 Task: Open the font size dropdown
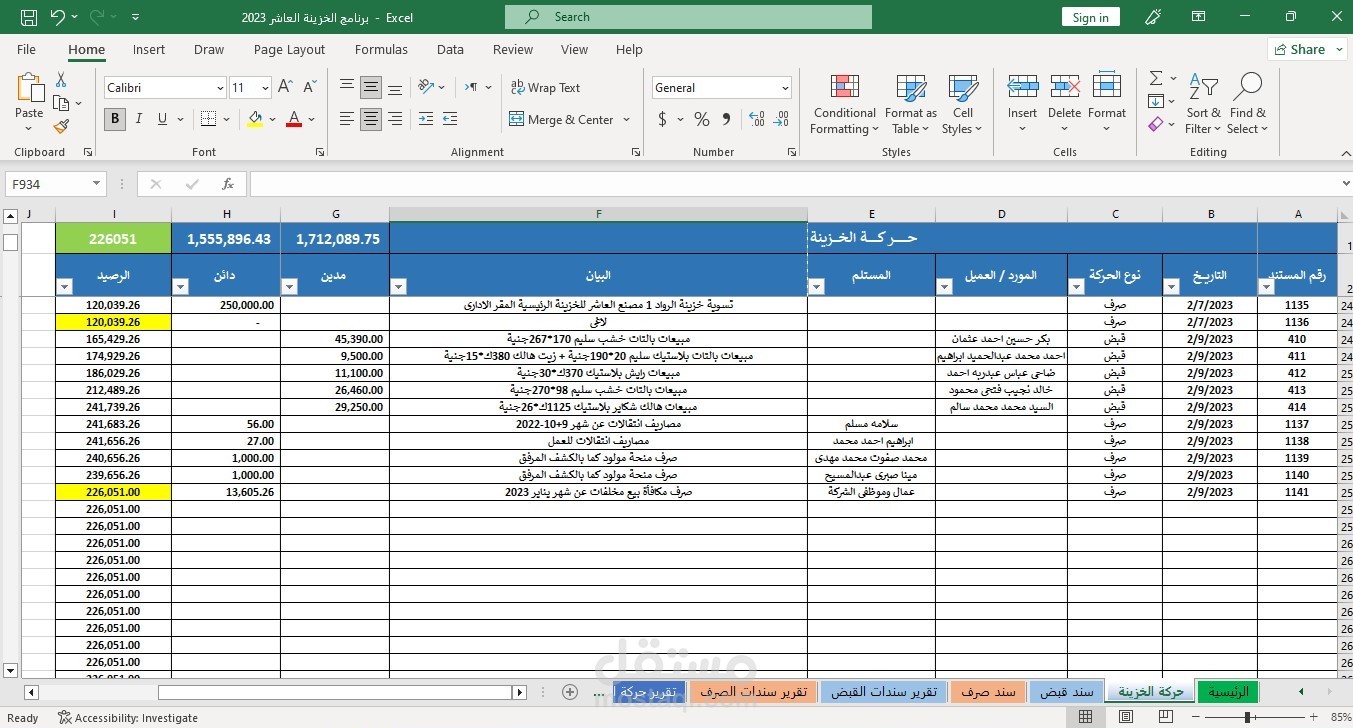pyautogui.click(x=264, y=88)
